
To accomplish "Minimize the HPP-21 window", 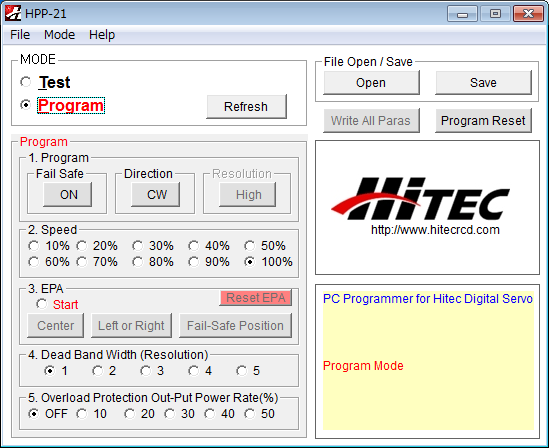I will tap(463, 14).
